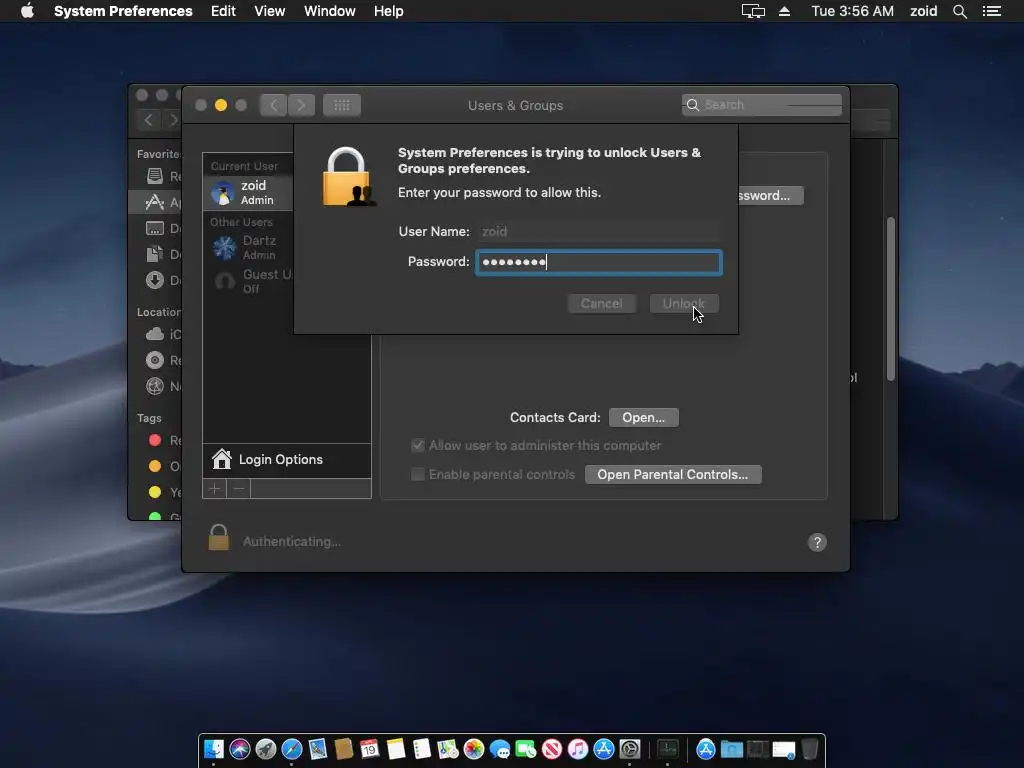Image resolution: width=1024 pixels, height=768 pixels.
Task: Open the help question mark button
Action: coord(817,542)
